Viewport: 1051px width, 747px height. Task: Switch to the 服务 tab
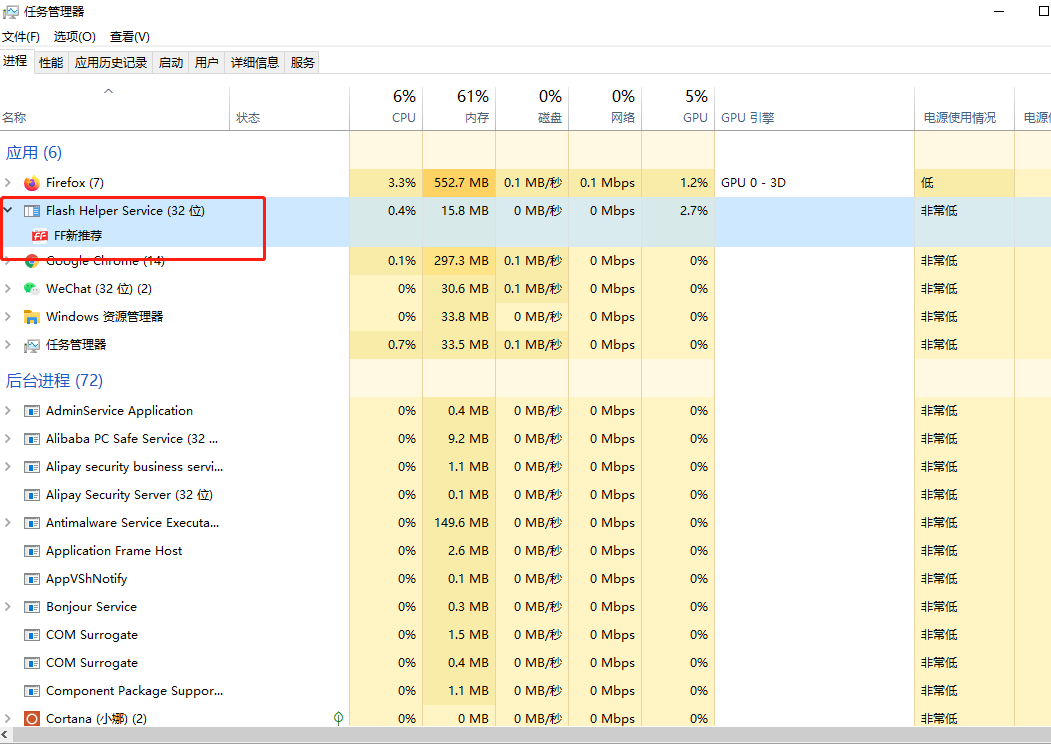(302, 62)
